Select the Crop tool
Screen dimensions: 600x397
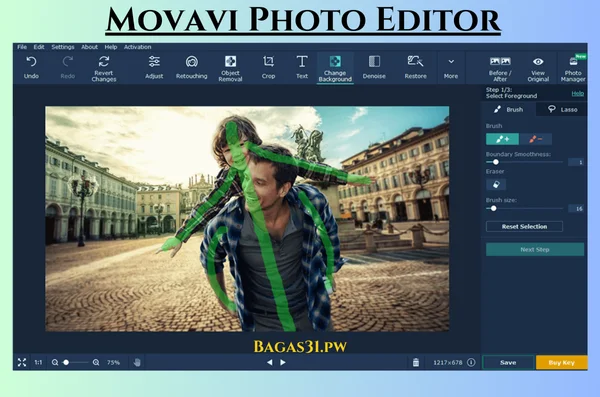click(x=268, y=67)
